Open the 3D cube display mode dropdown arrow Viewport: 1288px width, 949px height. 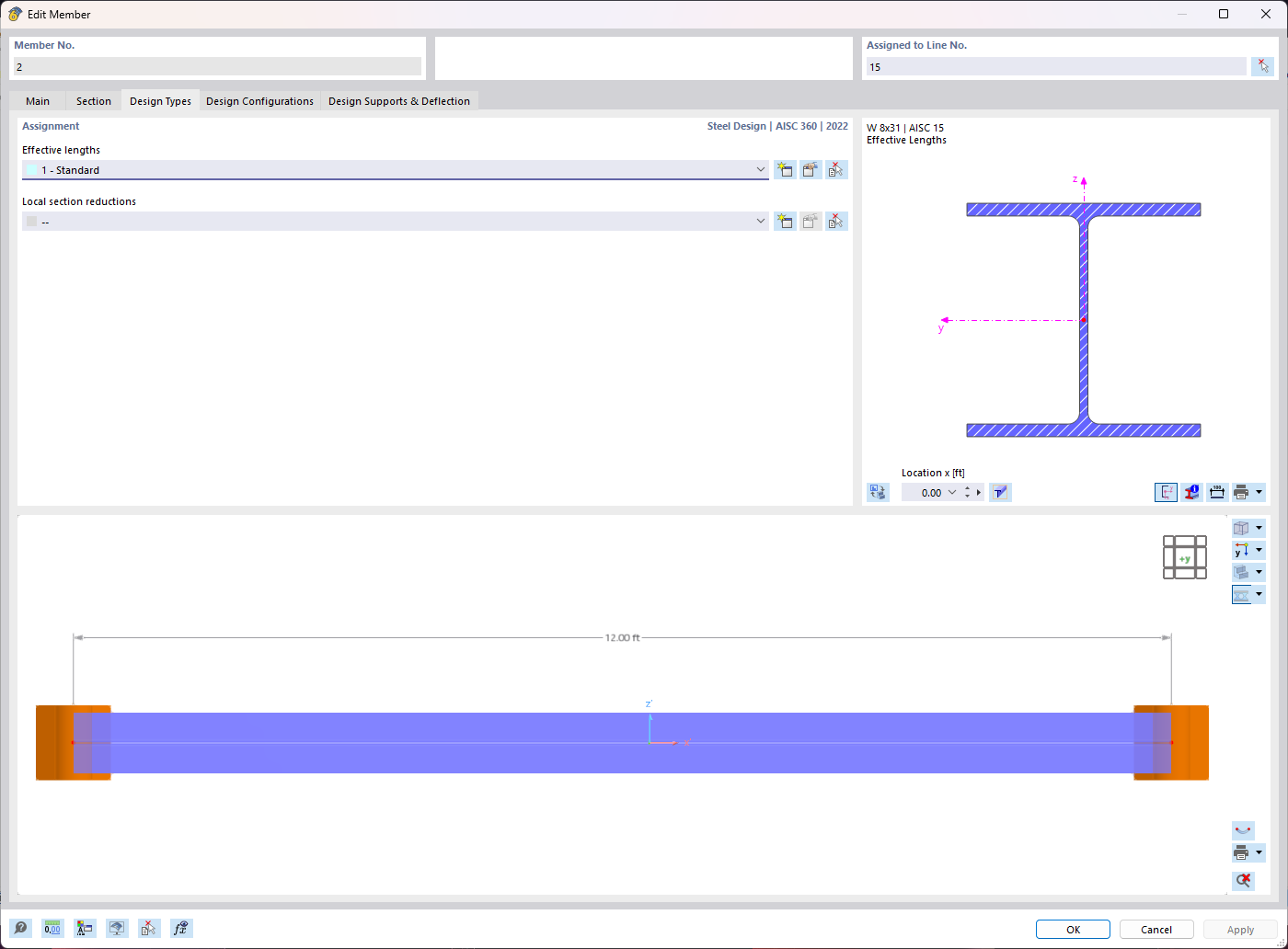pos(1259,528)
